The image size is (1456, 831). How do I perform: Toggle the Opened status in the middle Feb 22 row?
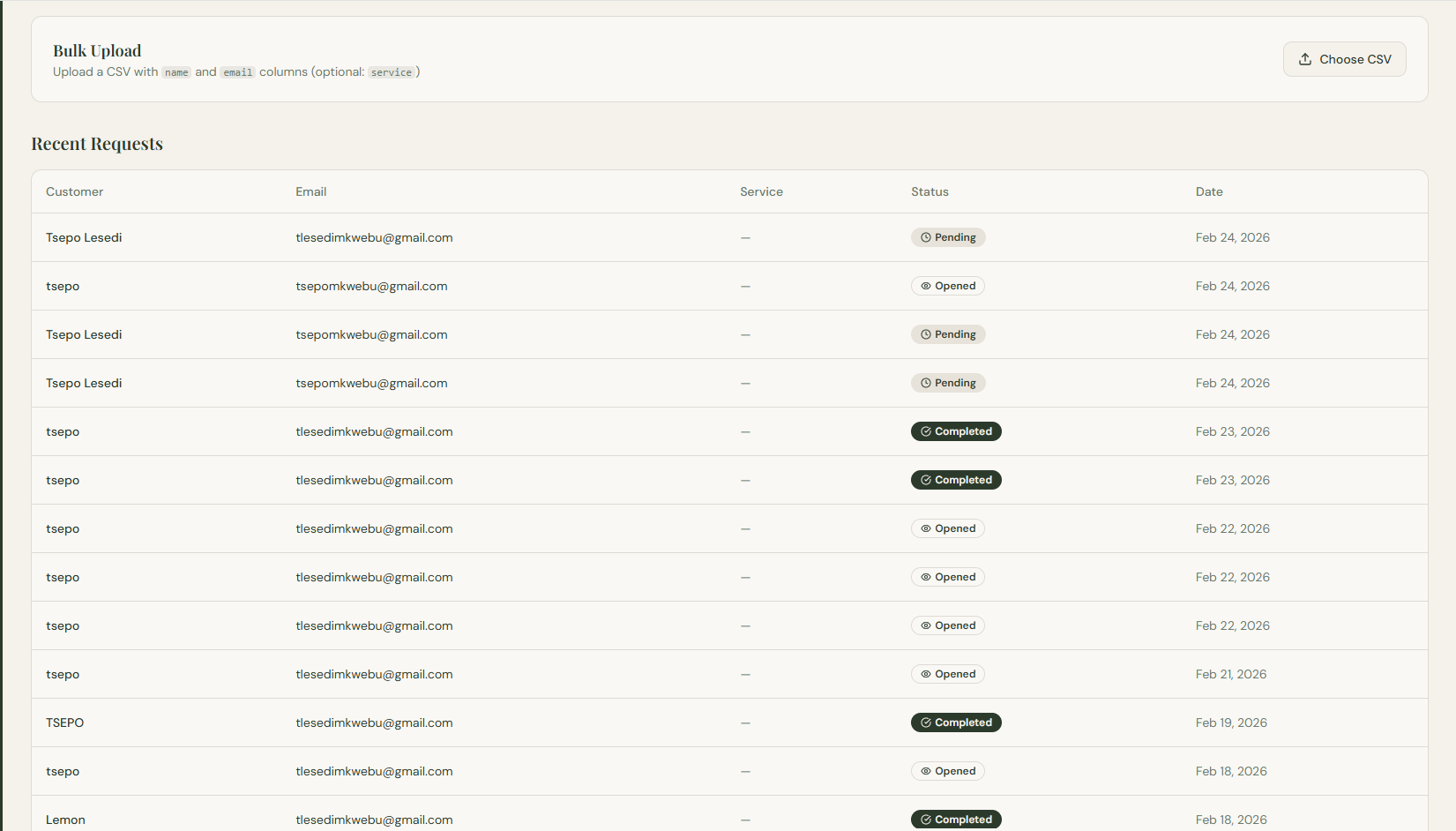pos(947,576)
